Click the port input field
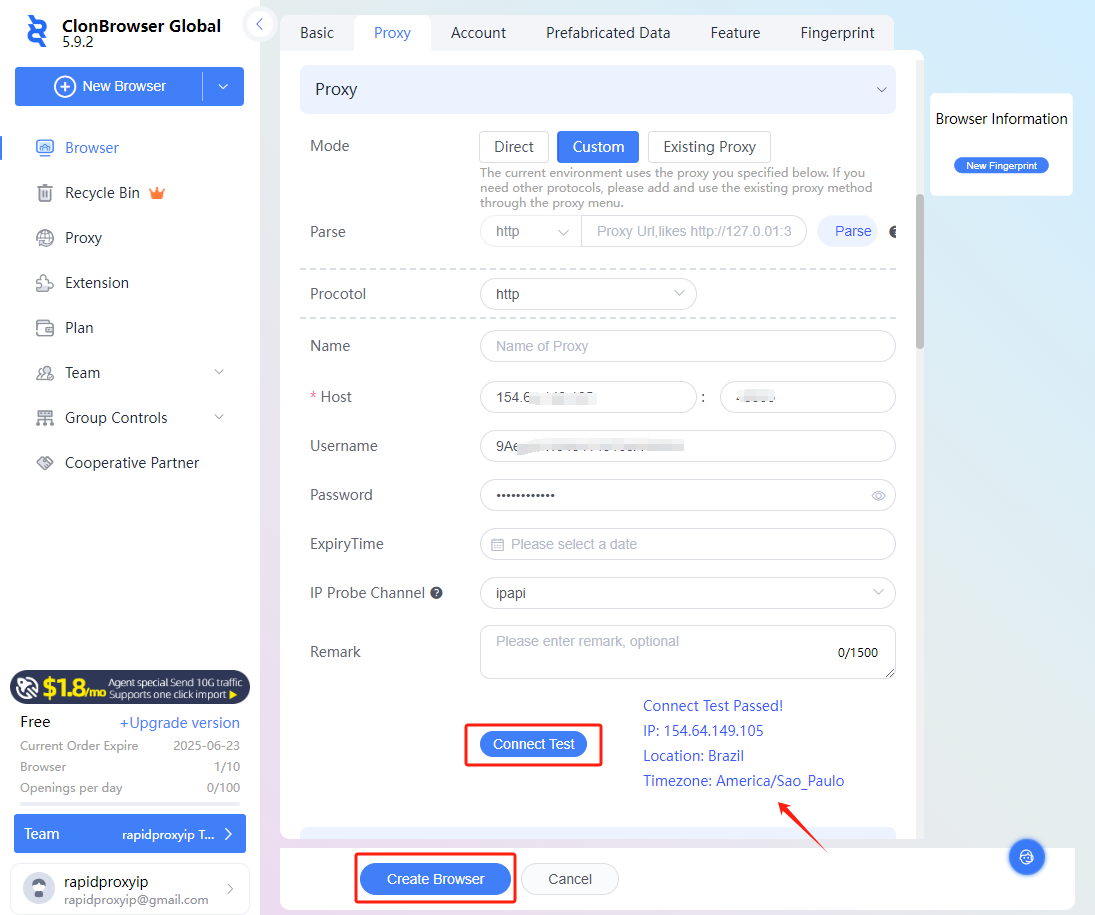Screen dimensions: 1095x915 point(808,397)
